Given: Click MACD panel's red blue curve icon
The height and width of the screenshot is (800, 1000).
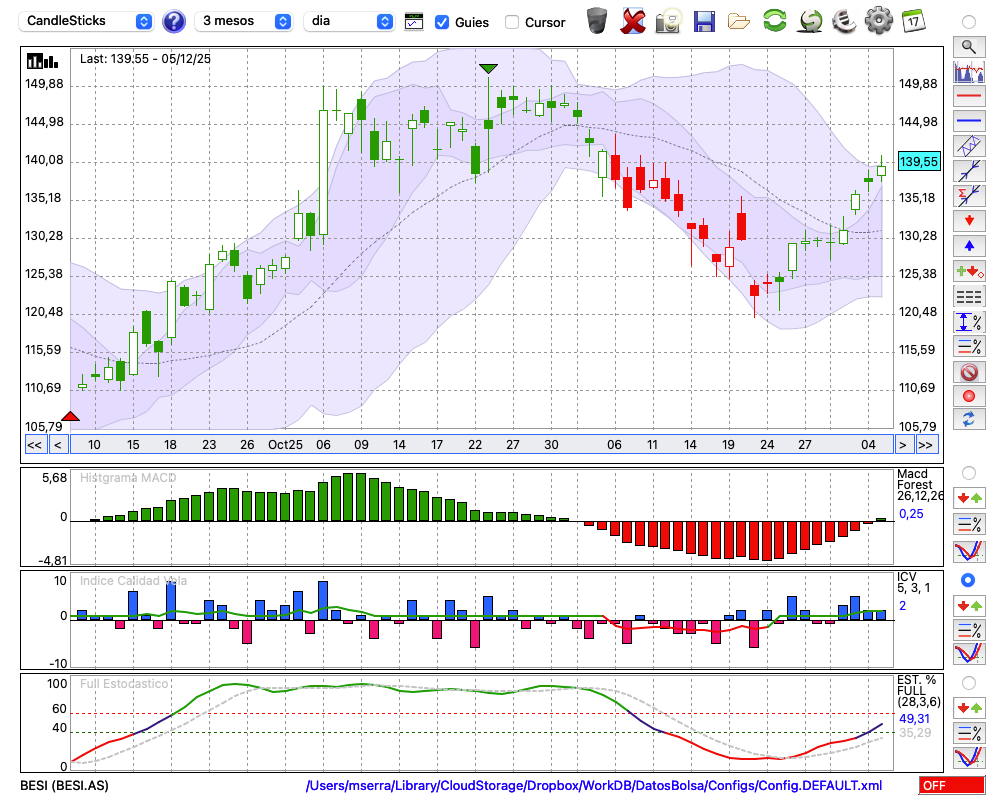Looking at the screenshot, I should coord(969,551).
